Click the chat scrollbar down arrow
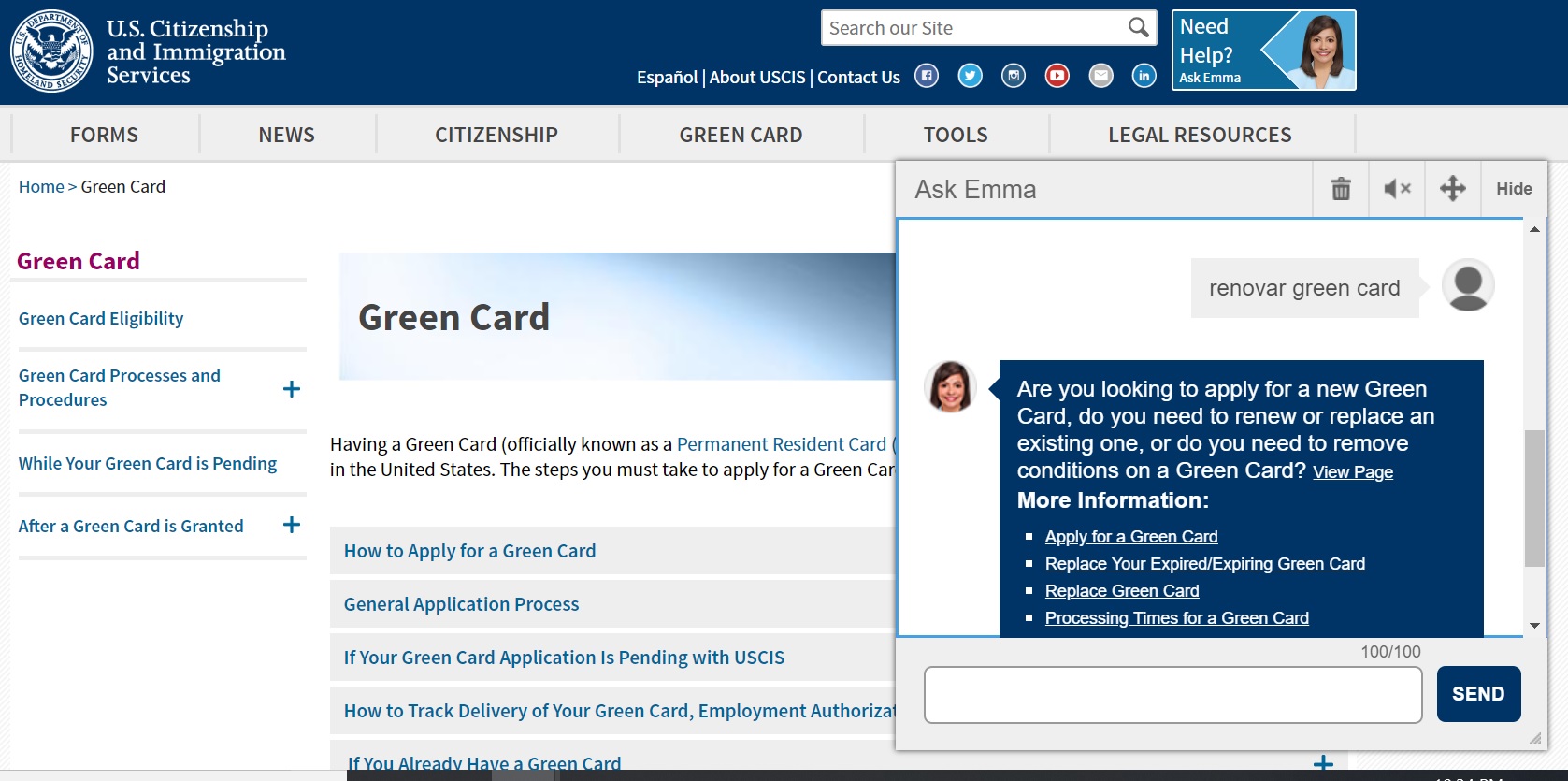This screenshot has height=781, width=1568. [x=1534, y=626]
